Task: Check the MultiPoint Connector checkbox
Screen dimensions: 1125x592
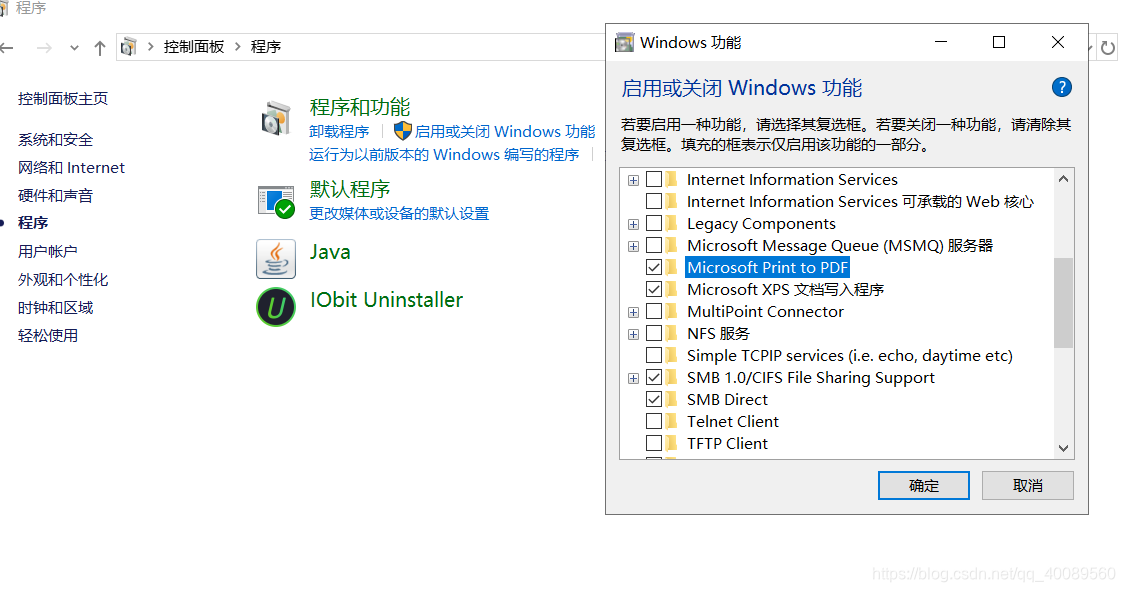Action: (x=654, y=311)
